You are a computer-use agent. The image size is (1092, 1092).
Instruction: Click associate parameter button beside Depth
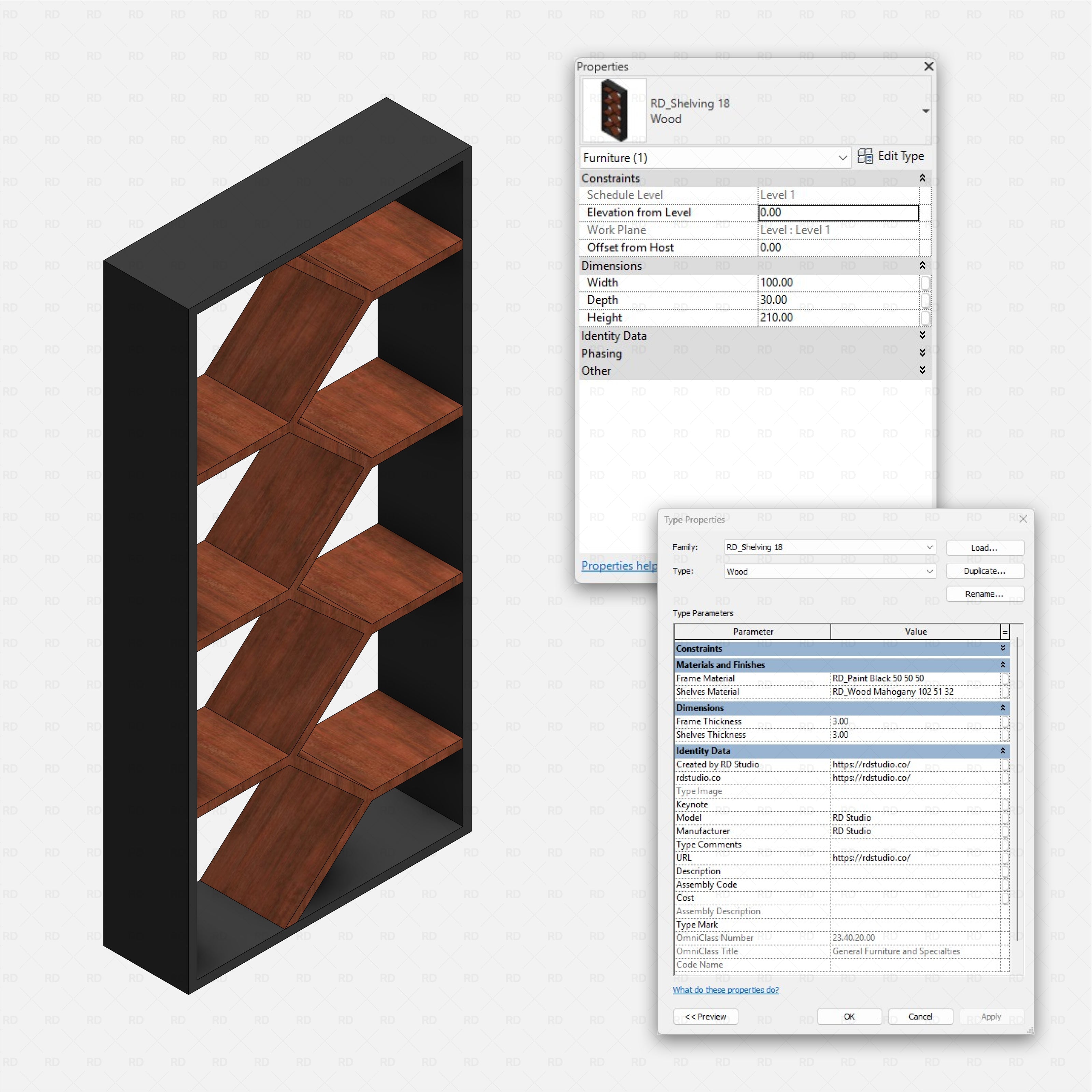925,300
